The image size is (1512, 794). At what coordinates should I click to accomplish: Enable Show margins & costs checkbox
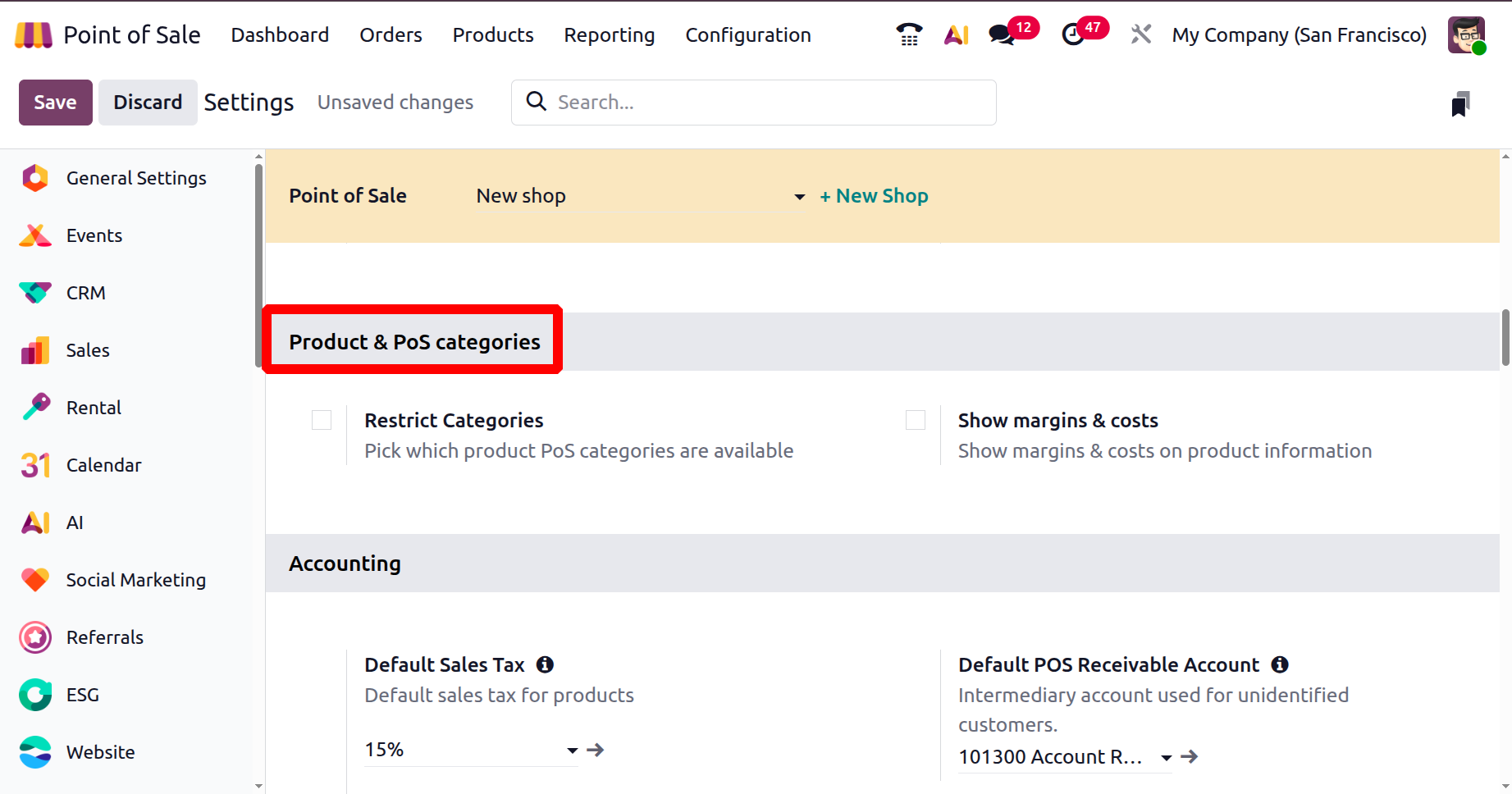(916, 420)
